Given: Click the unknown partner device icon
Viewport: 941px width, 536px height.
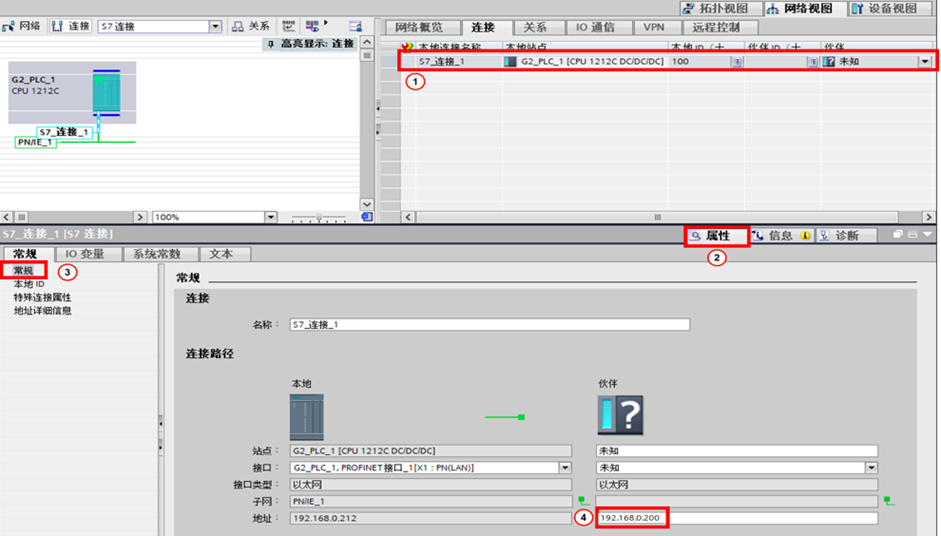Looking at the screenshot, I should [620, 415].
